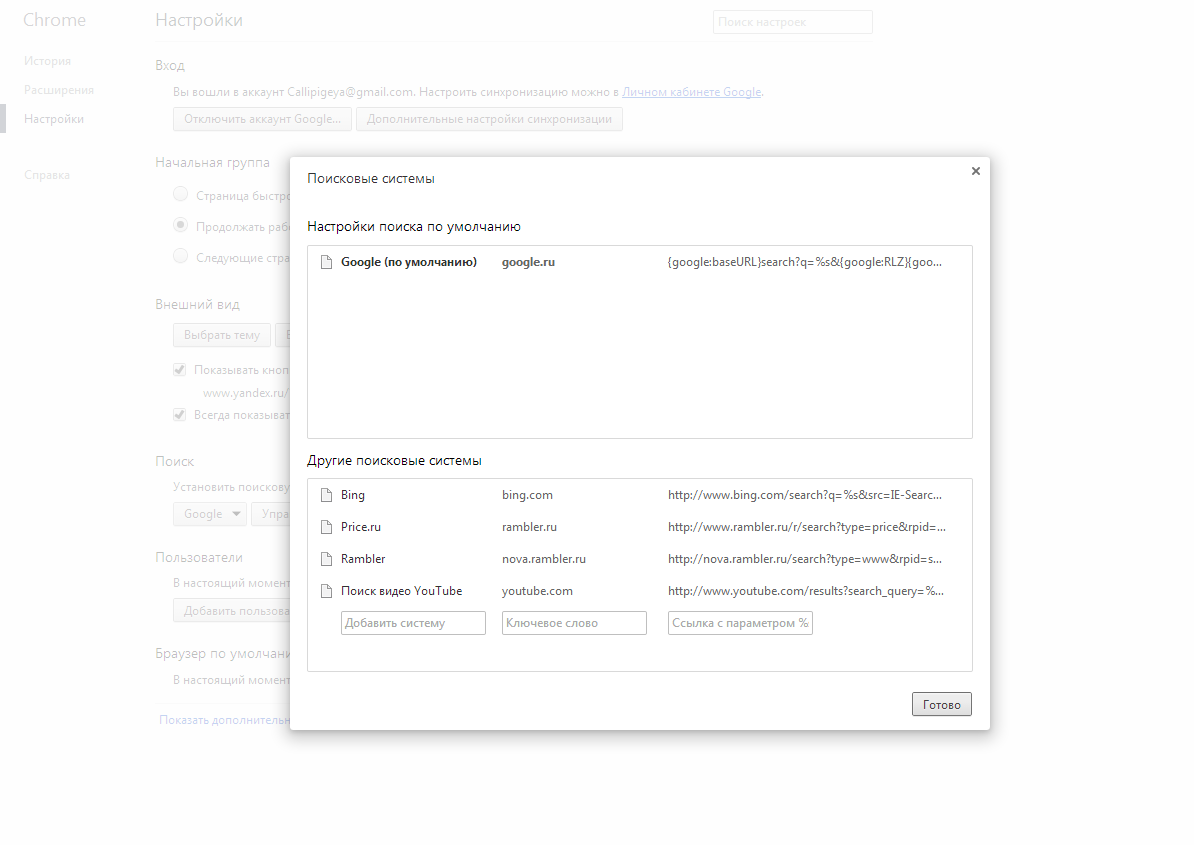The width and height of the screenshot is (1194, 845).
Task: Click the rambler.ru keyword
Action: [529, 527]
